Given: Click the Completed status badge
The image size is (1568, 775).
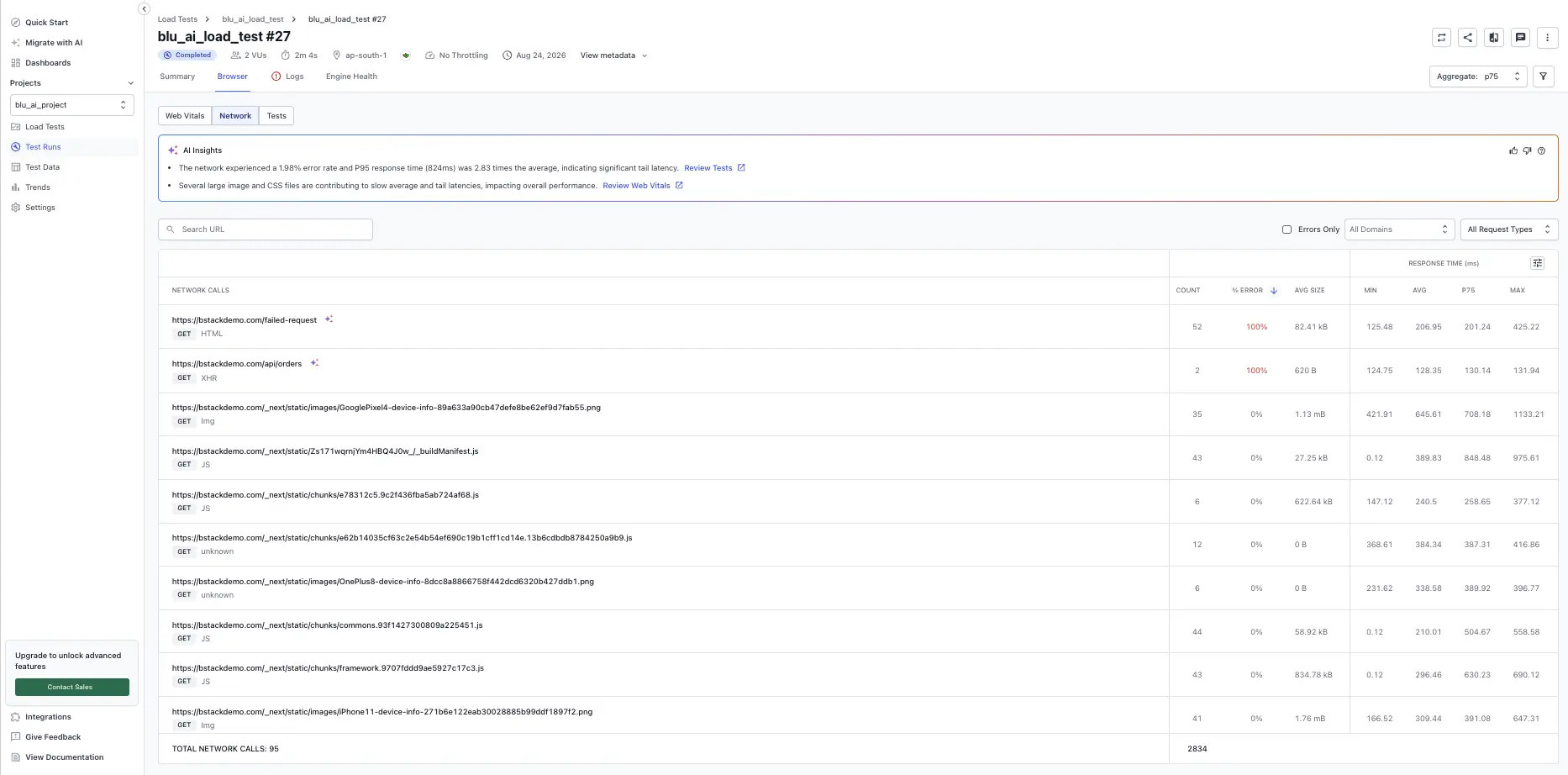Looking at the screenshot, I should coord(187,55).
